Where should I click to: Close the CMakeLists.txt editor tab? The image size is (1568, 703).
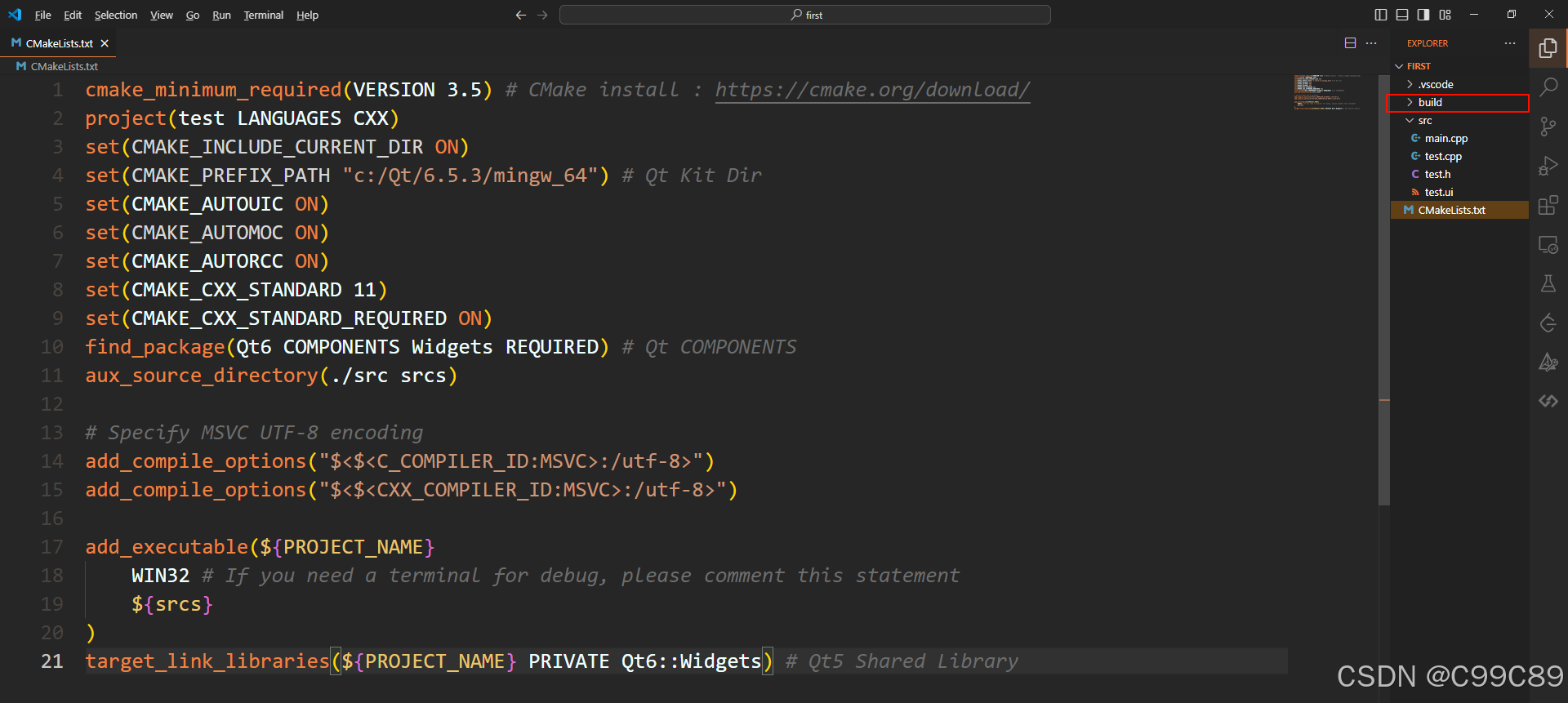click(x=105, y=43)
